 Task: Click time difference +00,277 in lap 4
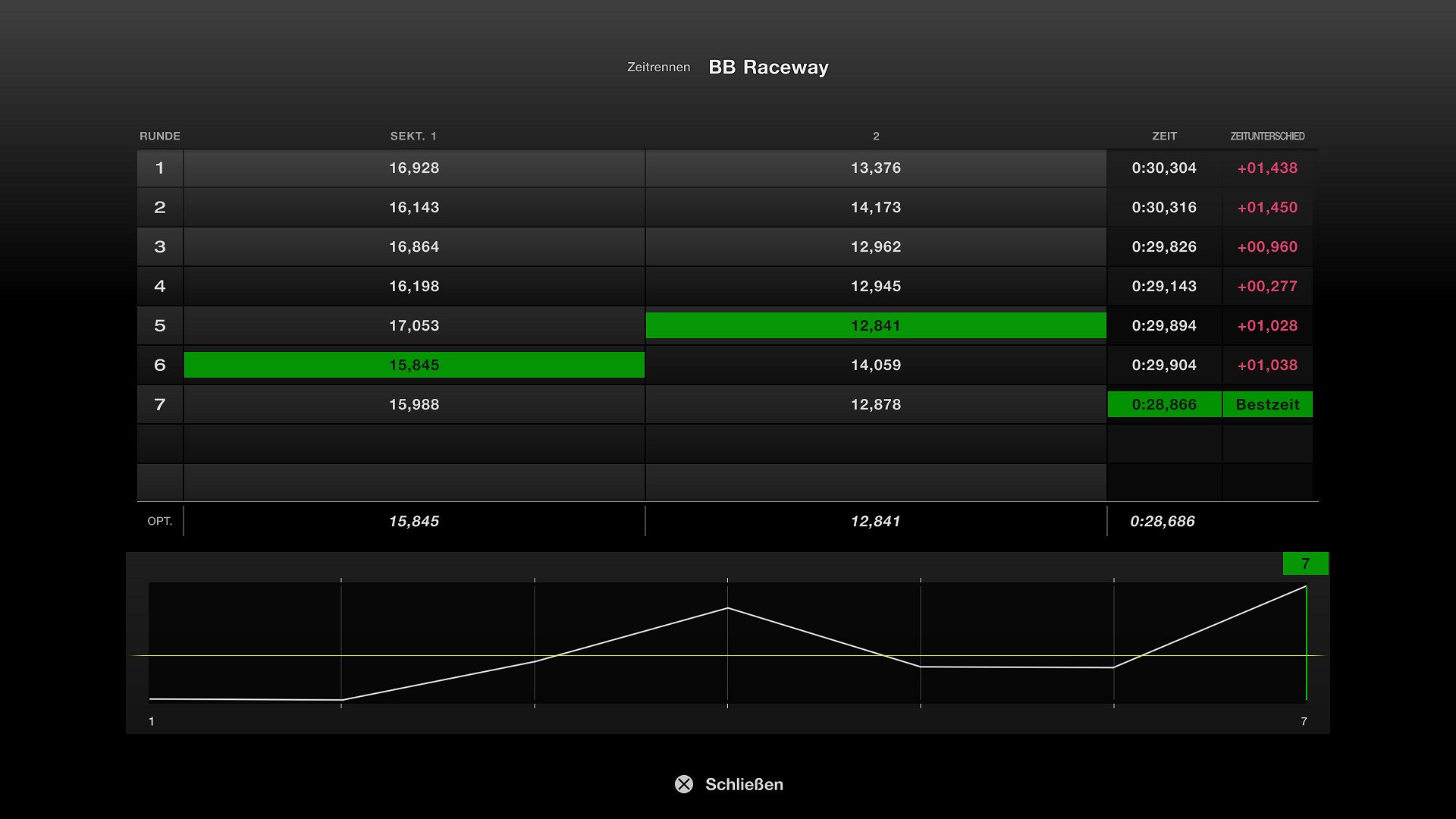click(x=1267, y=286)
